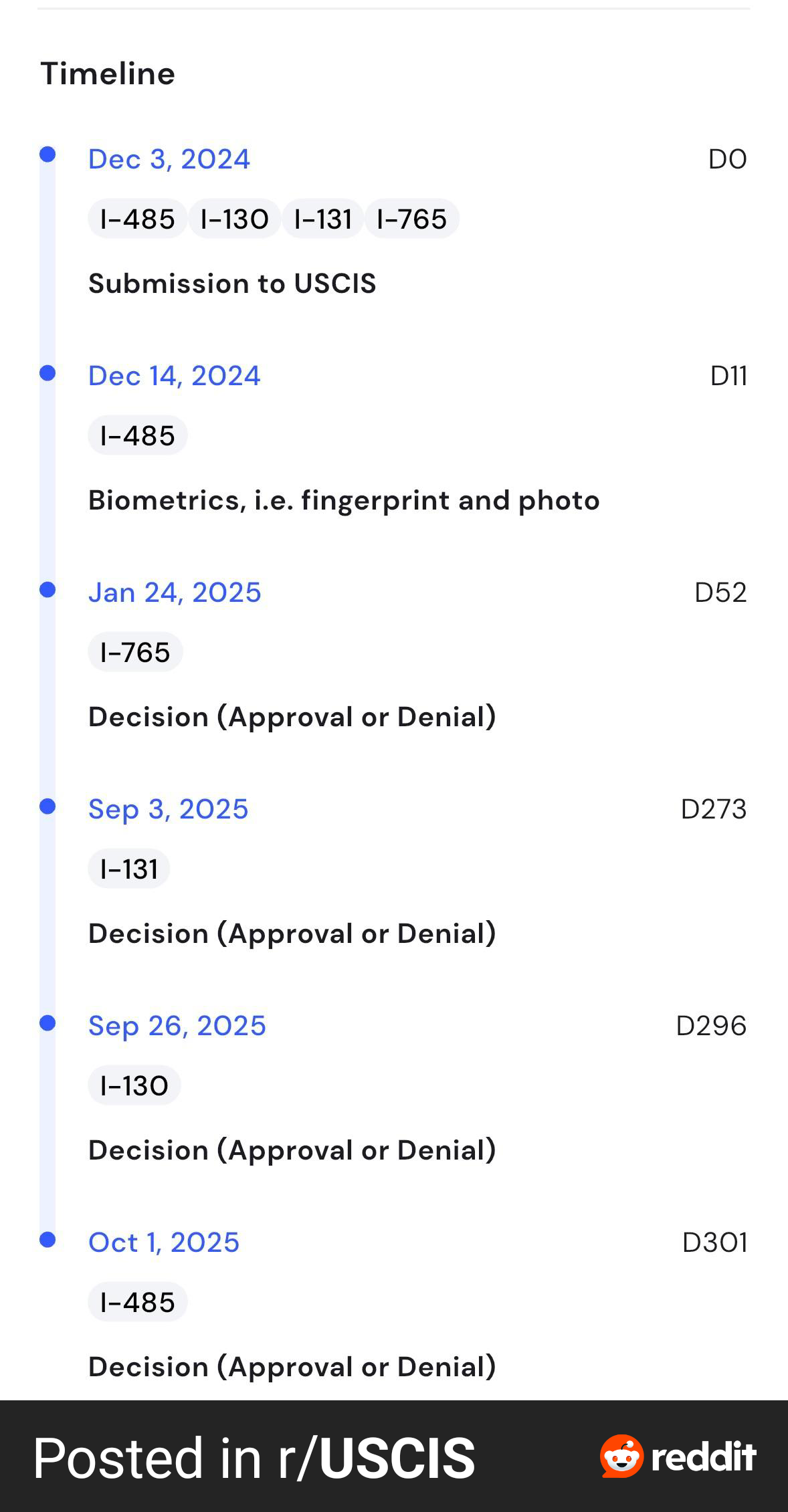Select the I-485 tag under Biometrics date

pyautogui.click(x=137, y=435)
